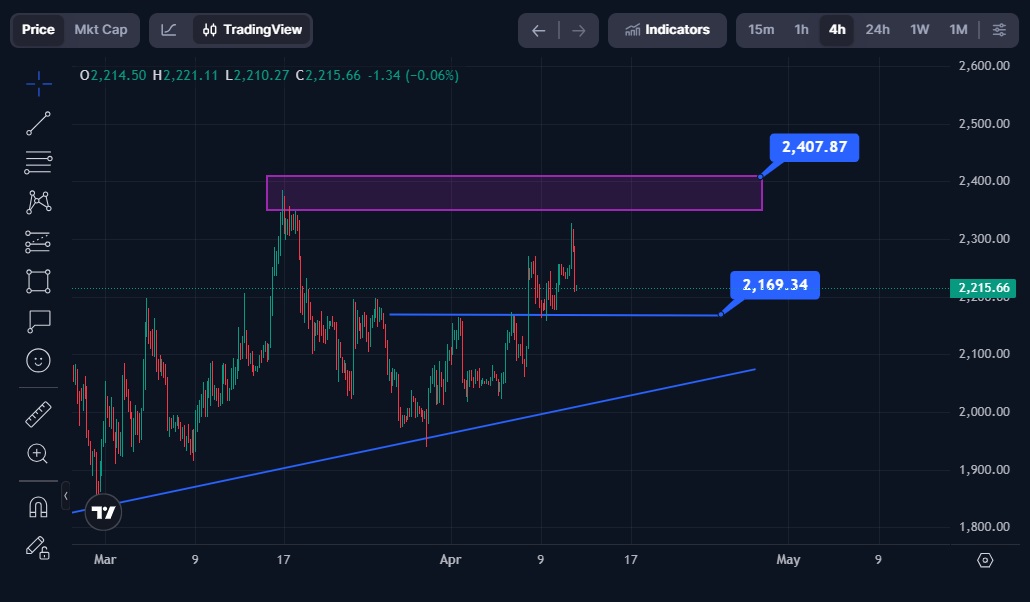Image resolution: width=1030 pixels, height=602 pixels.
Task: Open the emoji and icons tool
Action: pos(38,360)
